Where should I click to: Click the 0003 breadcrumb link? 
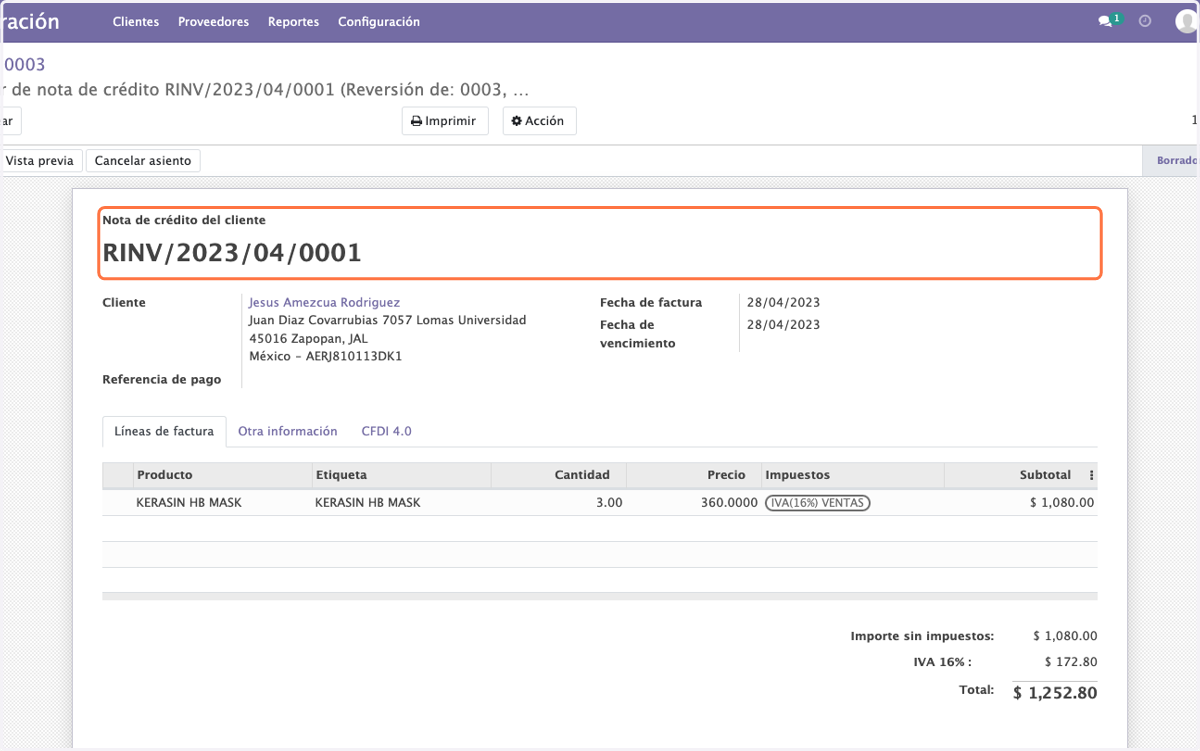point(24,65)
